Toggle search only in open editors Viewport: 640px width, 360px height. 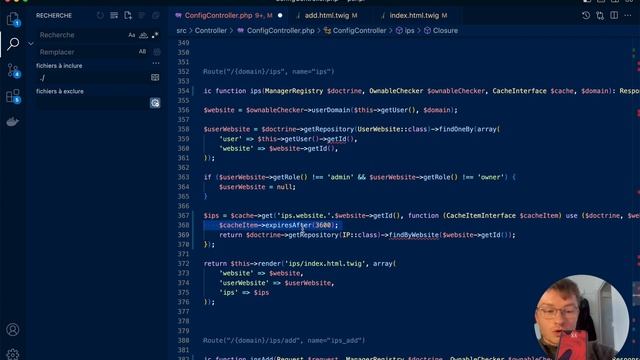pos(155,78)
